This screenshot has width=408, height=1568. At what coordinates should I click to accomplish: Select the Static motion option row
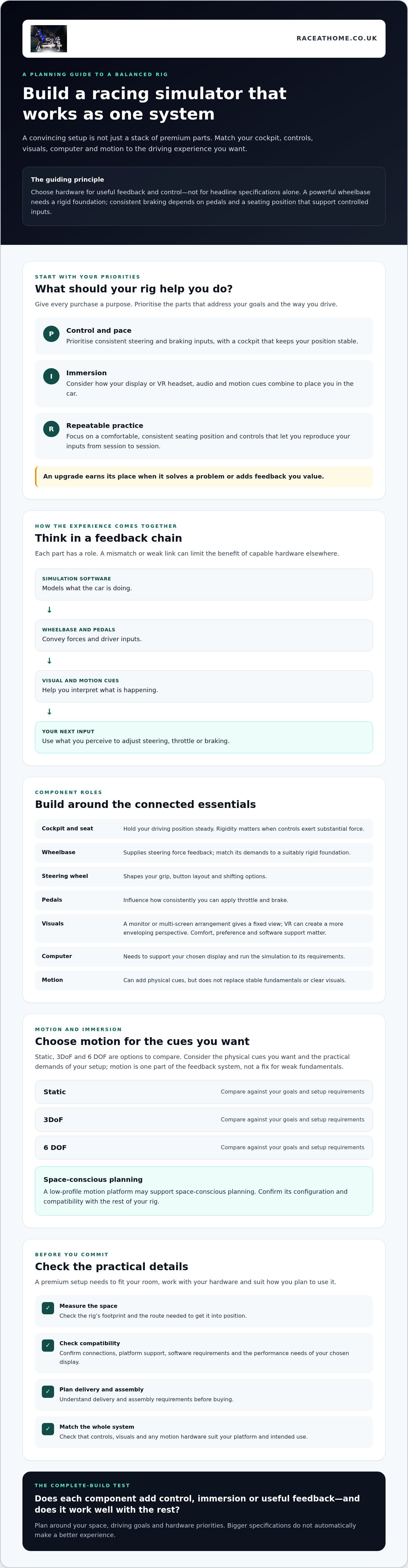click(204, 1092)
